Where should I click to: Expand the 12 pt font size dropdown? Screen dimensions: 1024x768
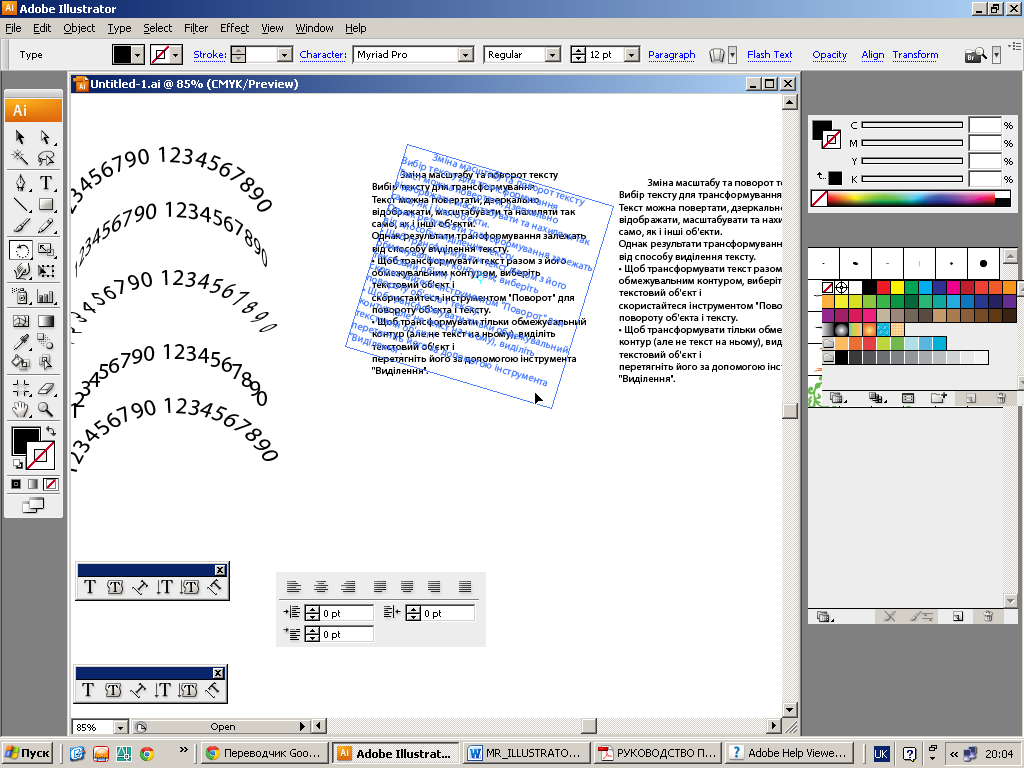[x=632, y=55]
